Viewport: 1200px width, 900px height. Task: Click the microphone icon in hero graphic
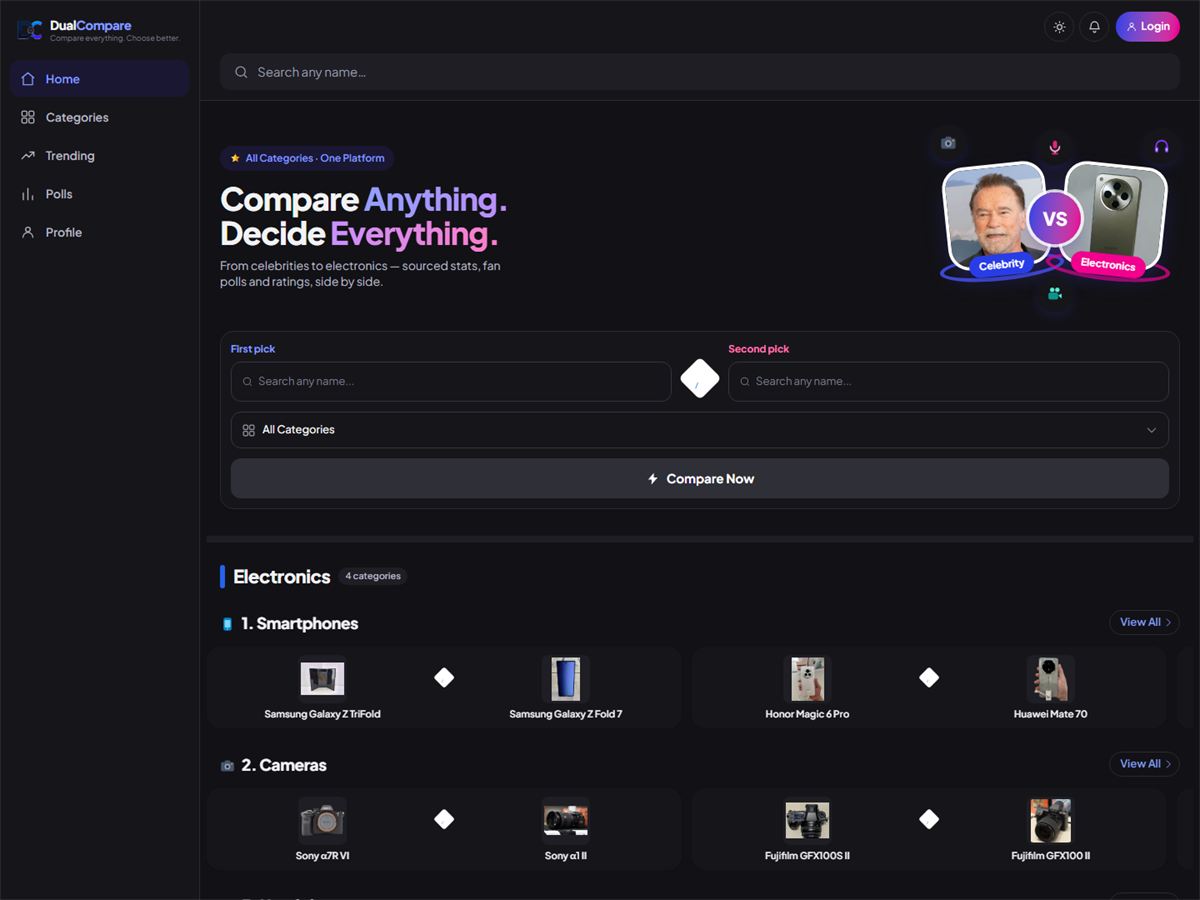pyautogui.click(x=1054, y=147)
